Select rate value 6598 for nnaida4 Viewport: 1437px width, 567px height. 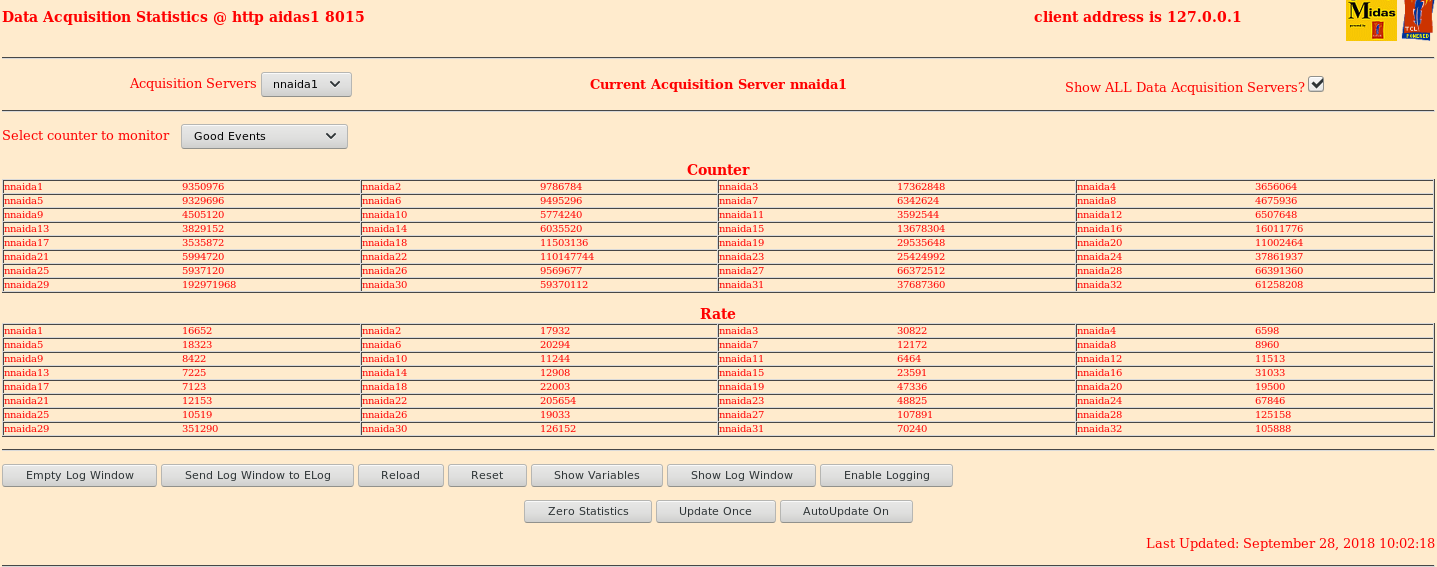point(1267,331)
